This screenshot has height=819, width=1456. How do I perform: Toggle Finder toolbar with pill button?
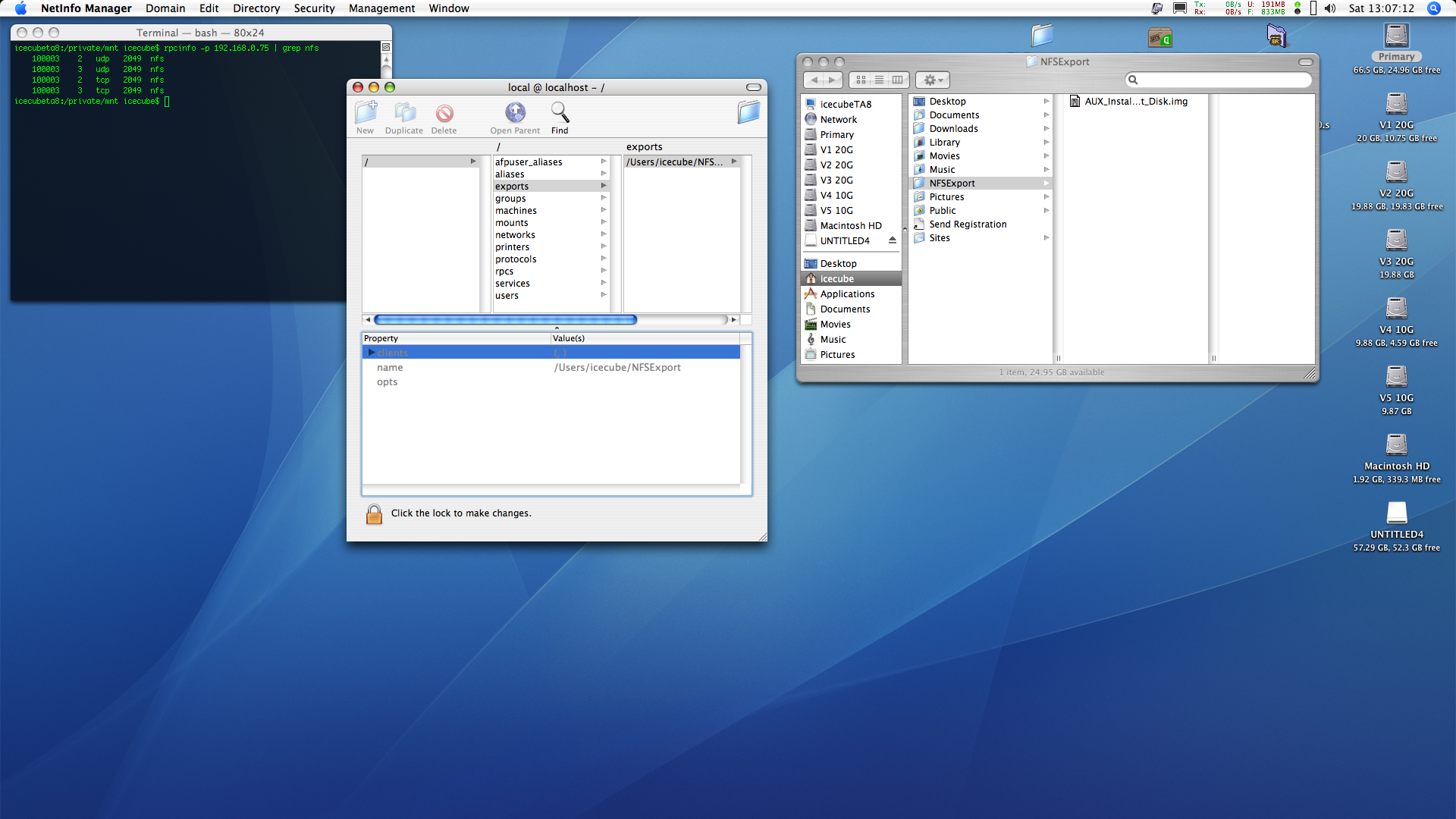click(x=1305, y=62)
